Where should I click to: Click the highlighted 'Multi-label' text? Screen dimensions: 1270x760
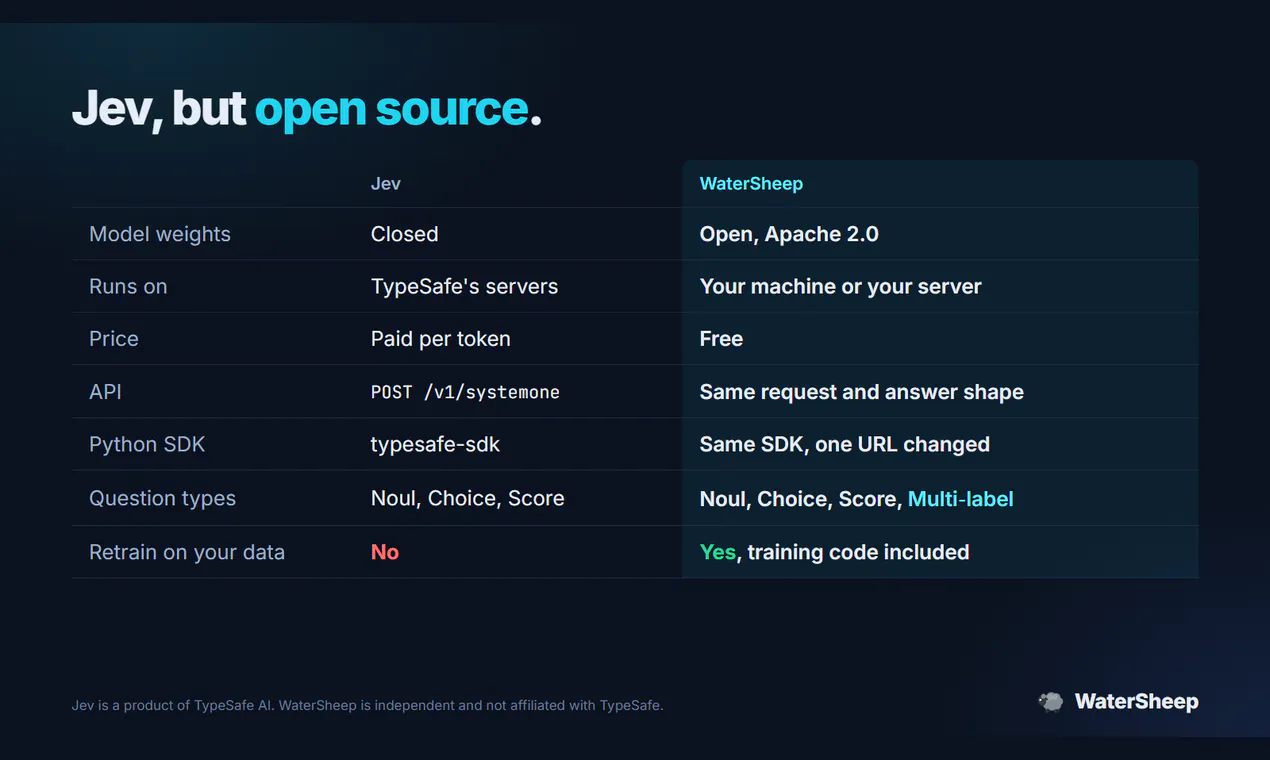(960, 498)
